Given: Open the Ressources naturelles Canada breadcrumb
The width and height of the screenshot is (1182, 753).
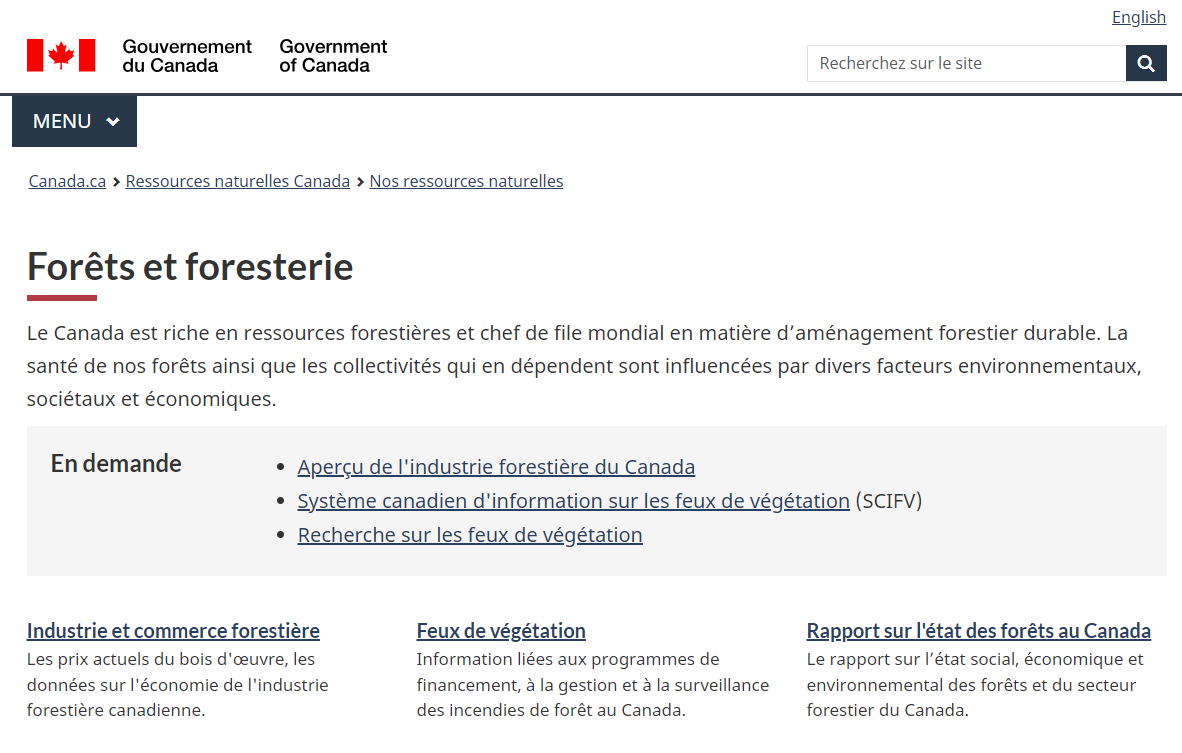Looking at the screenshot, I should [237, 181].
